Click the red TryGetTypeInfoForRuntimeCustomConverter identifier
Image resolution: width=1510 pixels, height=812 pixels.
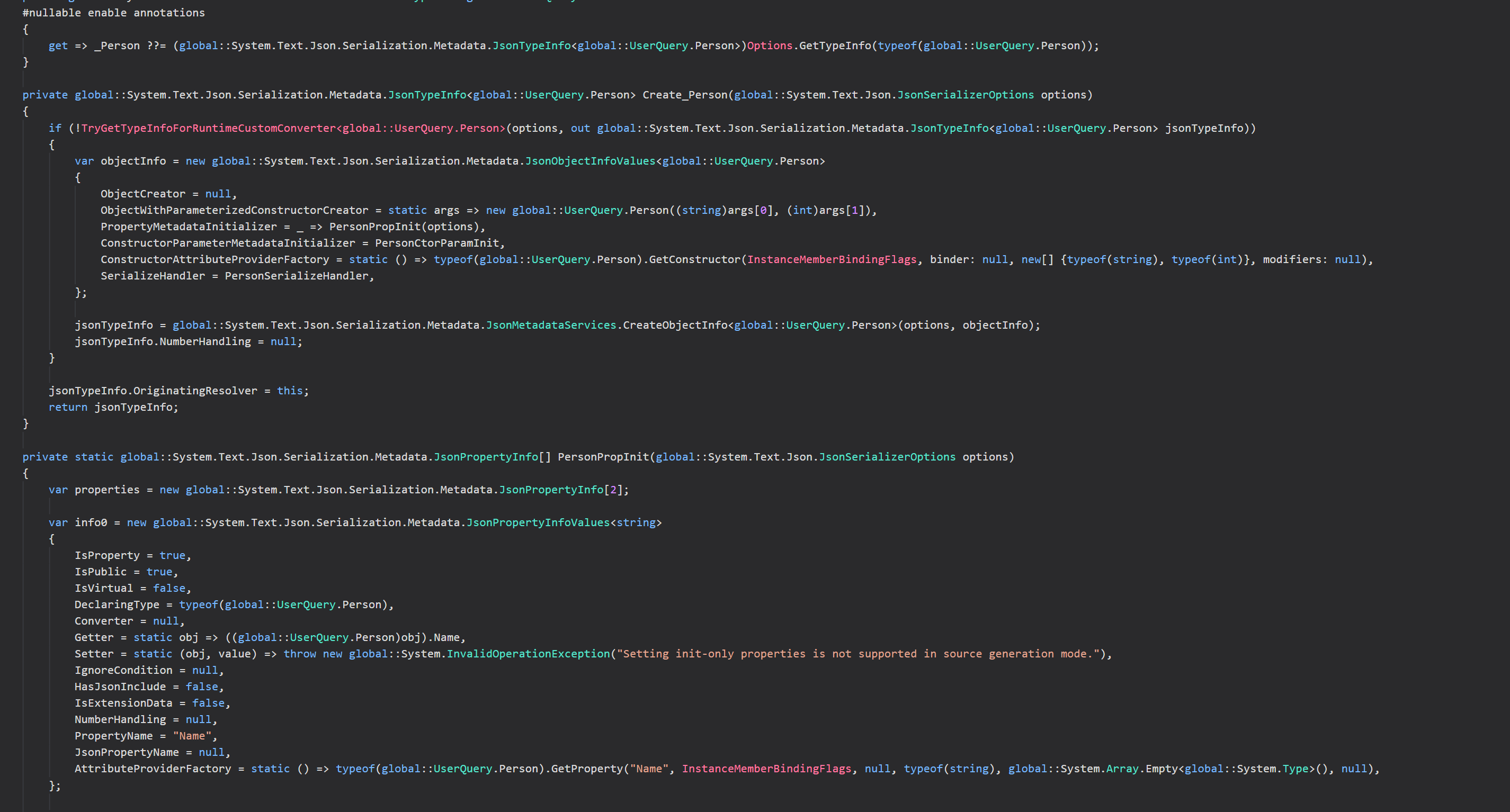pos(208,128)
